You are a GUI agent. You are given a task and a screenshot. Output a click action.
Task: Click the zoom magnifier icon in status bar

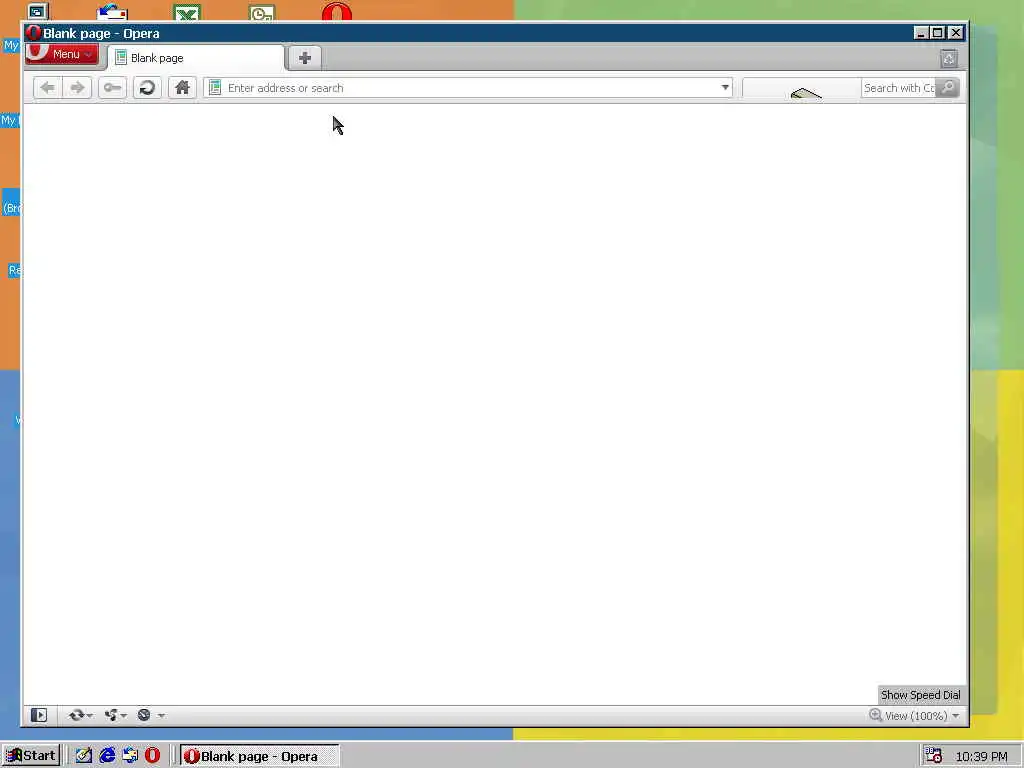(x=876, y=716)
